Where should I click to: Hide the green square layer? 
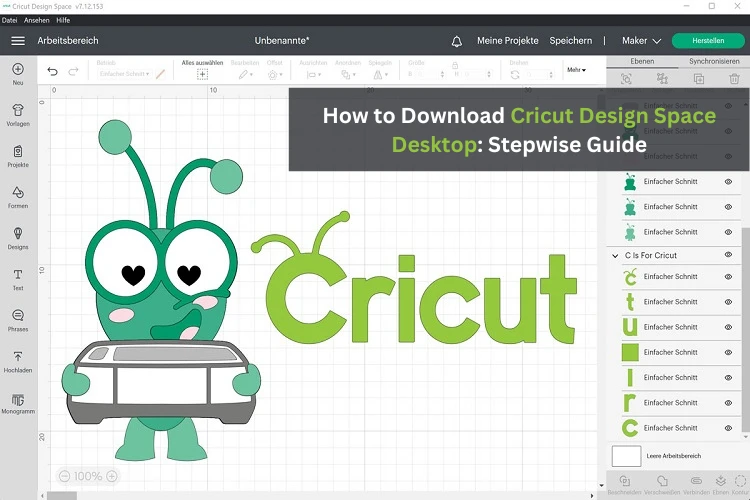click(728, 353)
